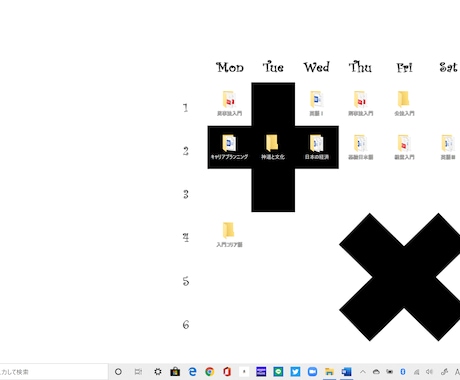460x380 pixels.
Task: Select the 神道と文化 folder
Action: [x=273, y=147]
